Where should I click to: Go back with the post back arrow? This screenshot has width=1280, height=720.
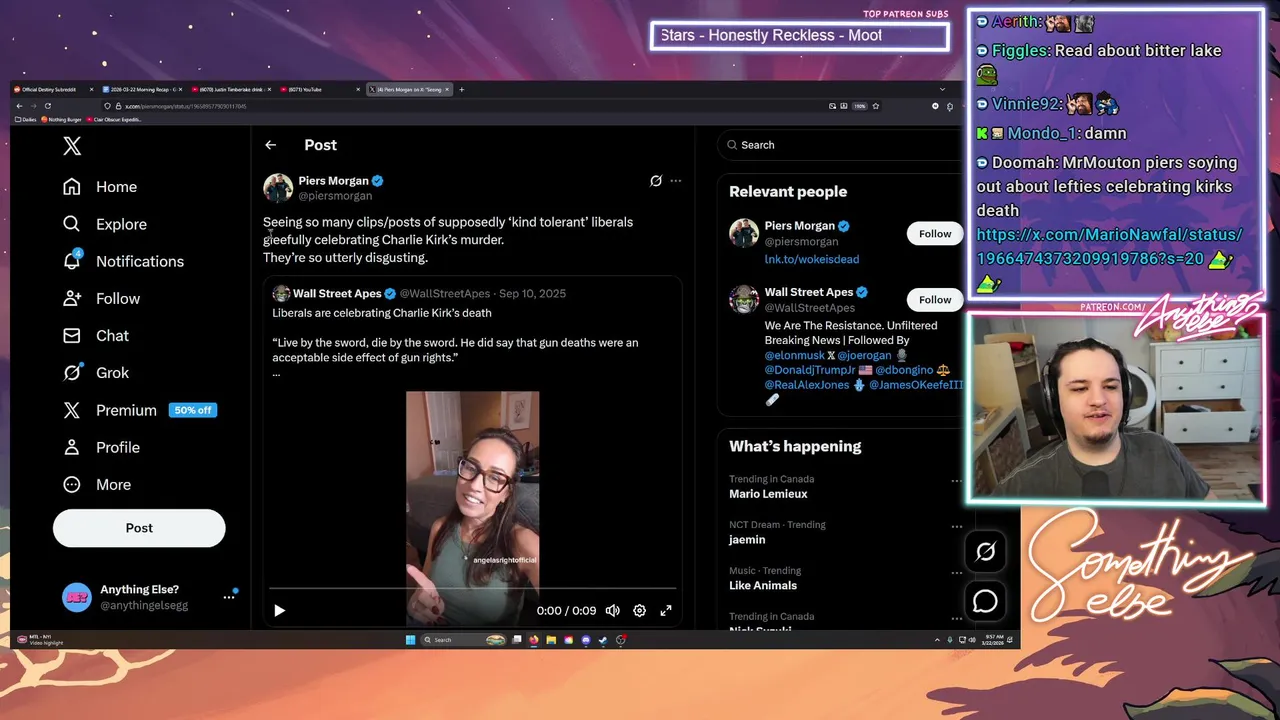(x=270, y=145)
